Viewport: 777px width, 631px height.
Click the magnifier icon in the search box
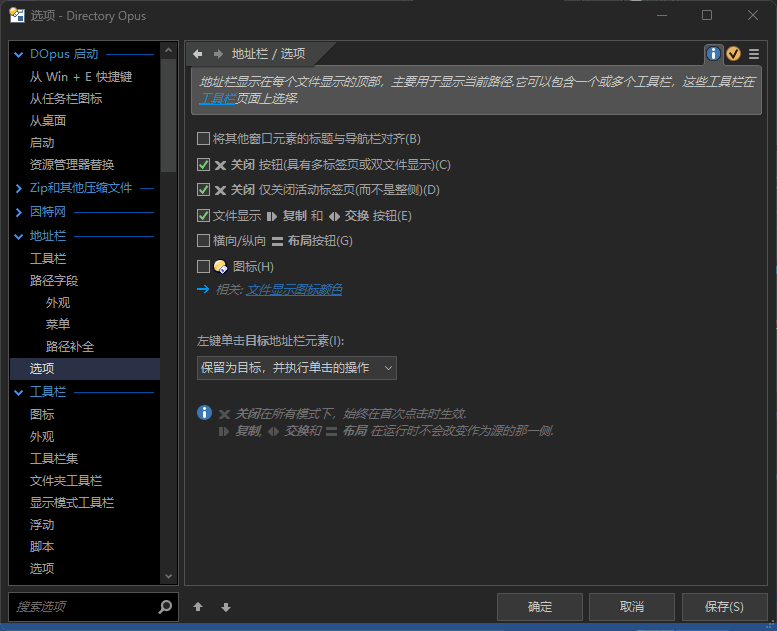[x=165, y=607]
